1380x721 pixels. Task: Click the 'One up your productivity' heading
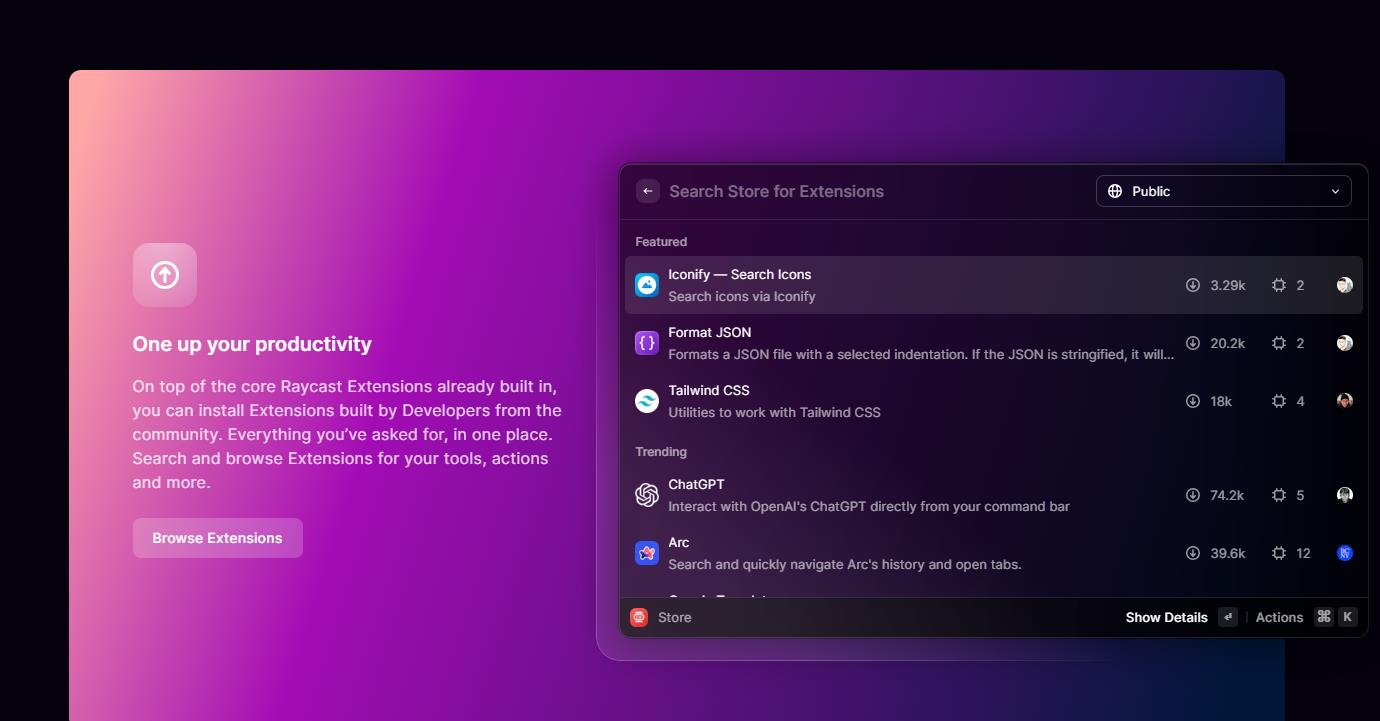tap(252, 344)
